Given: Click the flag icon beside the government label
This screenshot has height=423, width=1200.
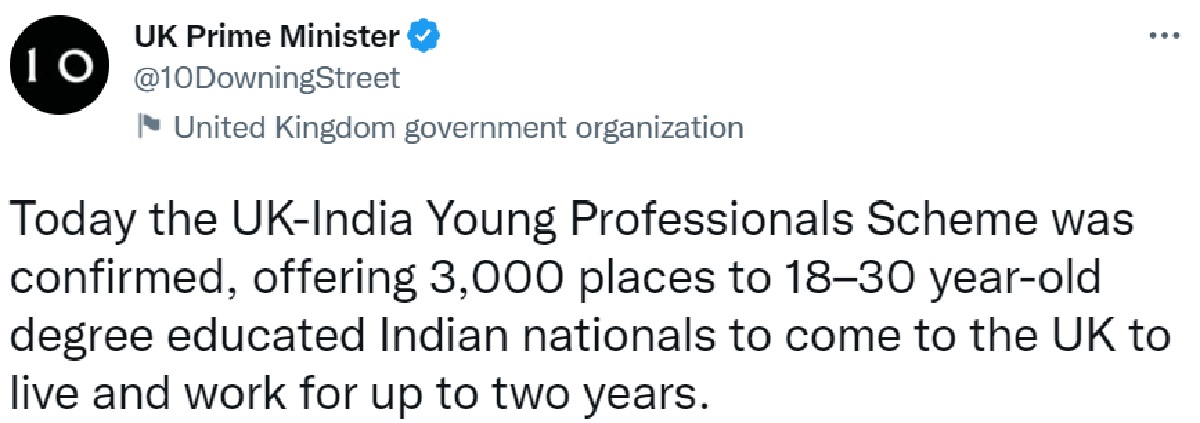Looking at the screenshot, I should (x=149, y=127).
